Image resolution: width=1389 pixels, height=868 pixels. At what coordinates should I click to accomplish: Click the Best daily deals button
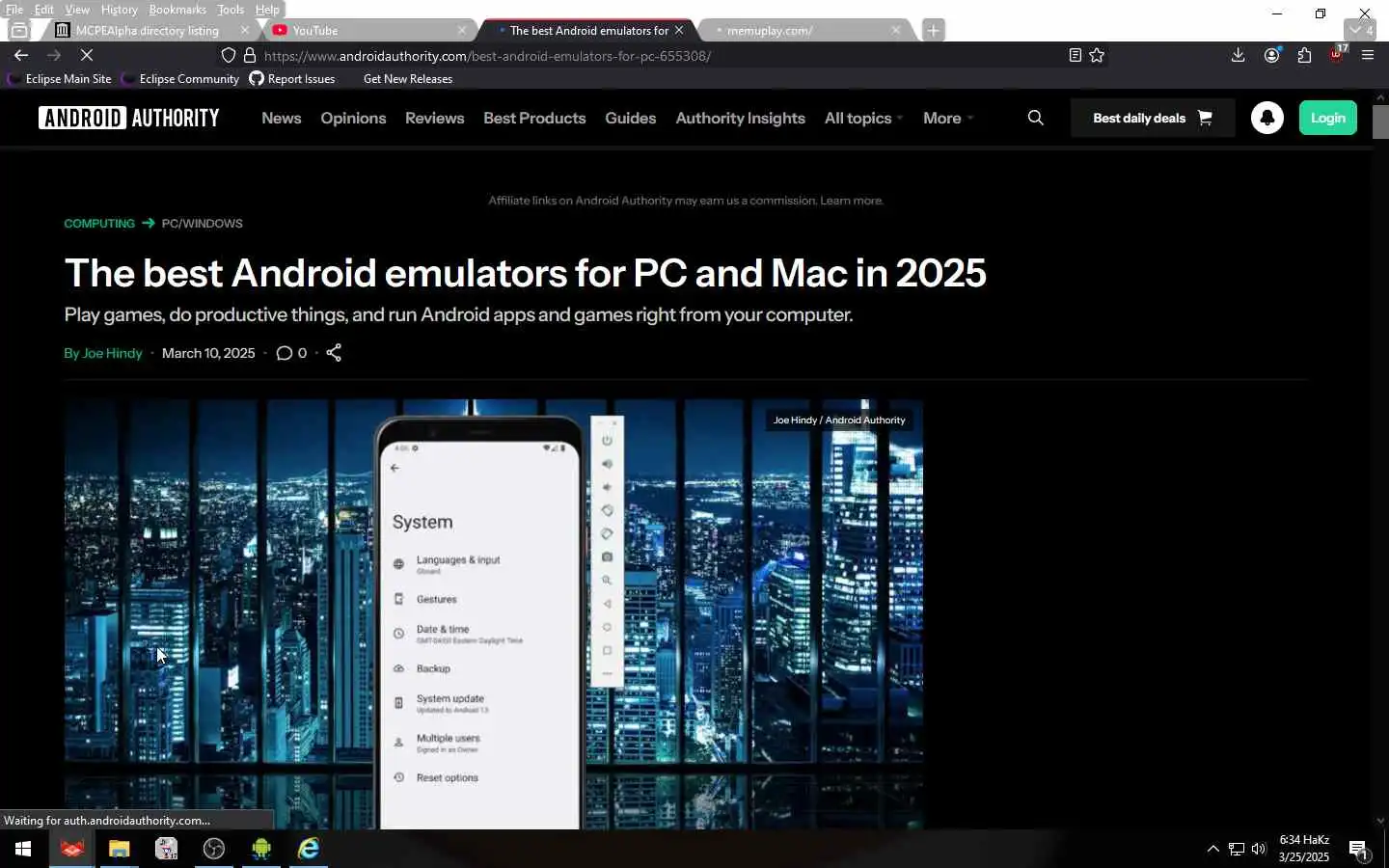[x=1153, y=118]
